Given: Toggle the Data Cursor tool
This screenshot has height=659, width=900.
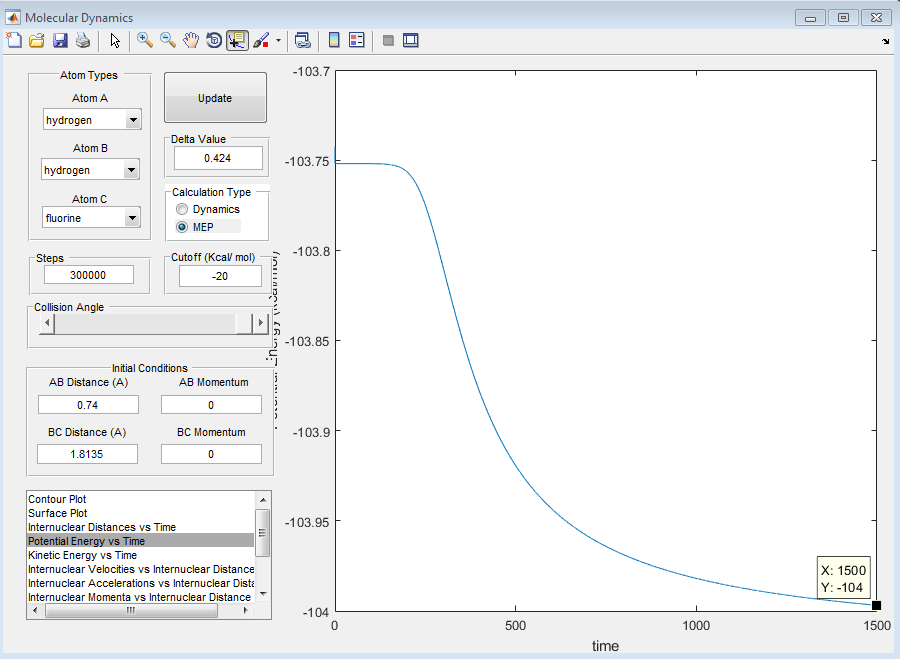Looking at the screenshot, I should 237,40.
